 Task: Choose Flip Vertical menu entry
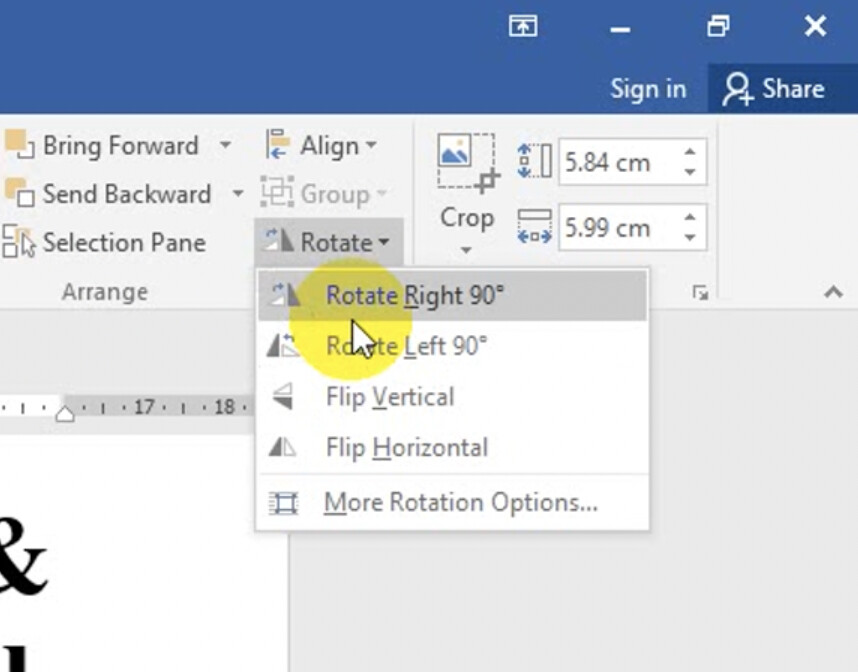pyautogui.click(x=453, y=397)
